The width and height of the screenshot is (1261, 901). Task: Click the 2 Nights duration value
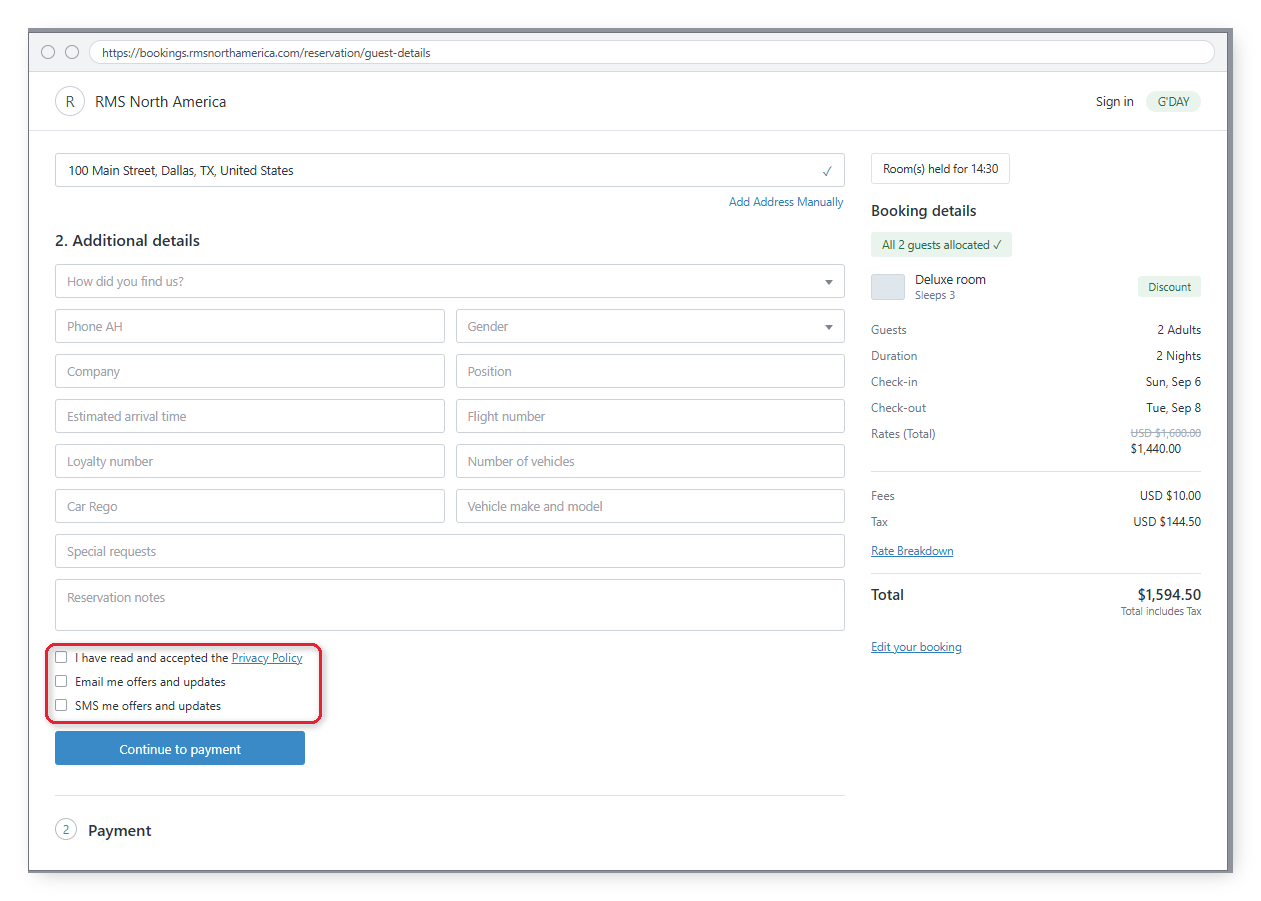pyautogui.click(x=1179, y=356)
